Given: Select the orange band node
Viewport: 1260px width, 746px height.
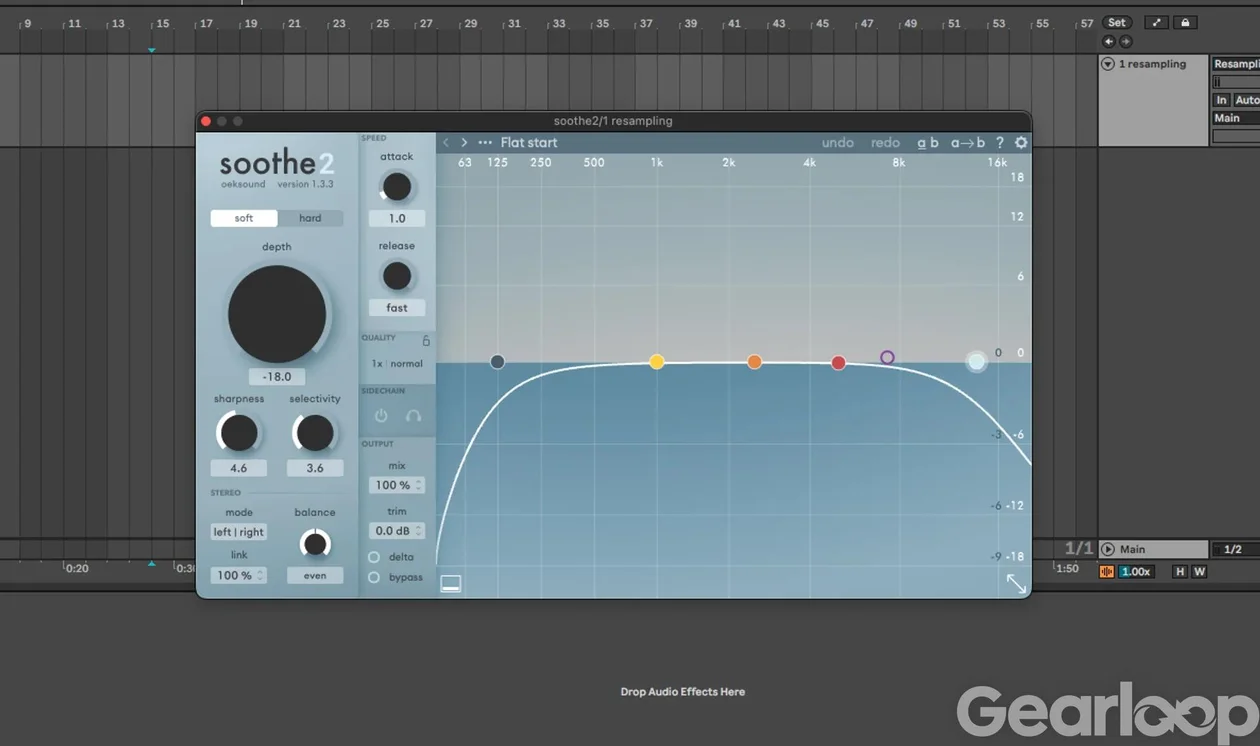Looking at the screenshot, I should click(x=755, y=362).
